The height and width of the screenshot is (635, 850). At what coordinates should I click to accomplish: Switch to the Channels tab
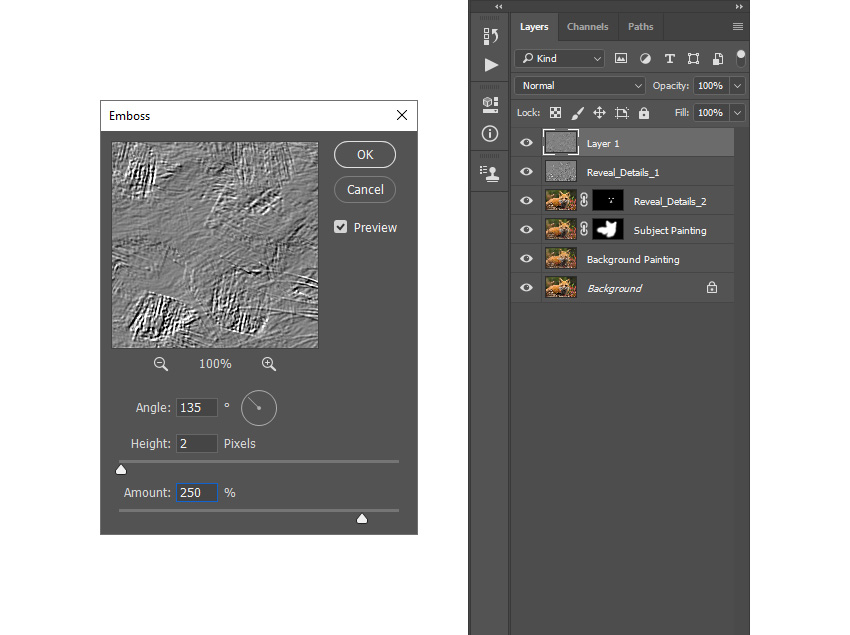click(x=588, y=27)
